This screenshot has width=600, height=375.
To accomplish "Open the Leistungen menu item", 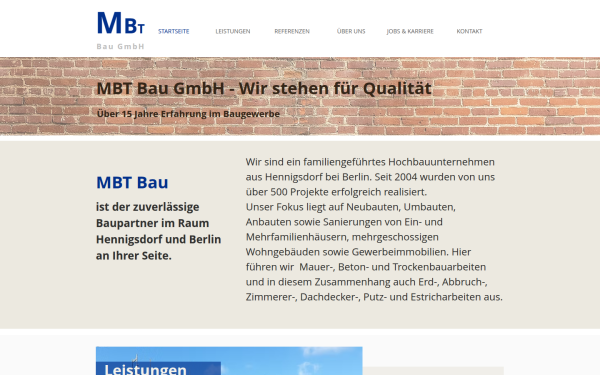I will [x=233, y=31].
